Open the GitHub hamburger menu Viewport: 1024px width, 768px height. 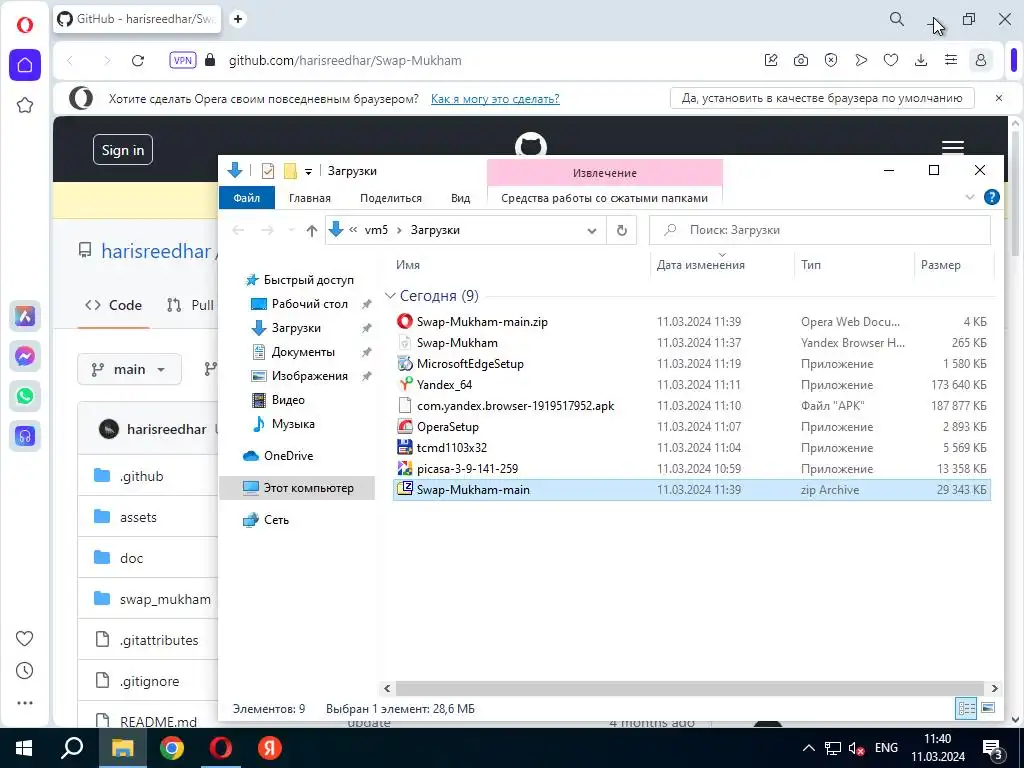click(x=953, y=146)
